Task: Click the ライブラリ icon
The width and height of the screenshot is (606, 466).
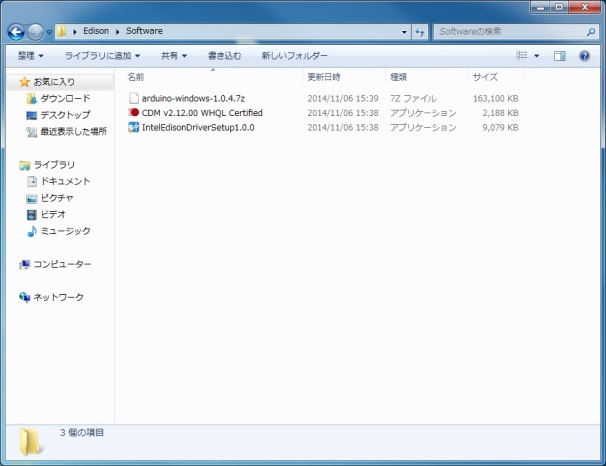Action: [x=24, y=165]
